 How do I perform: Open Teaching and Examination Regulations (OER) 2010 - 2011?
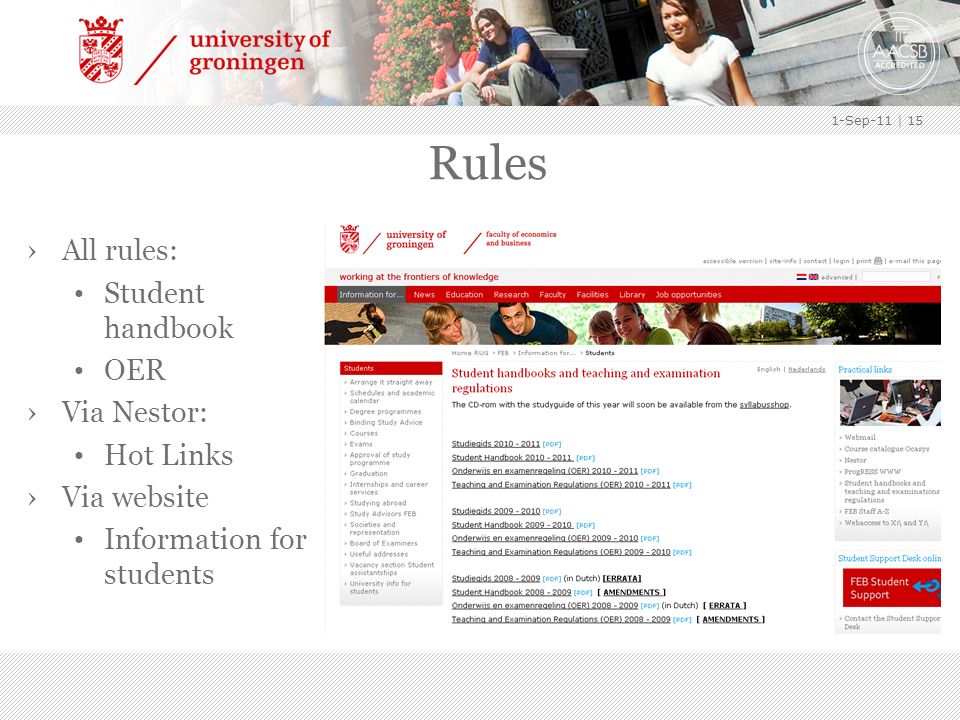pos(561,484)
